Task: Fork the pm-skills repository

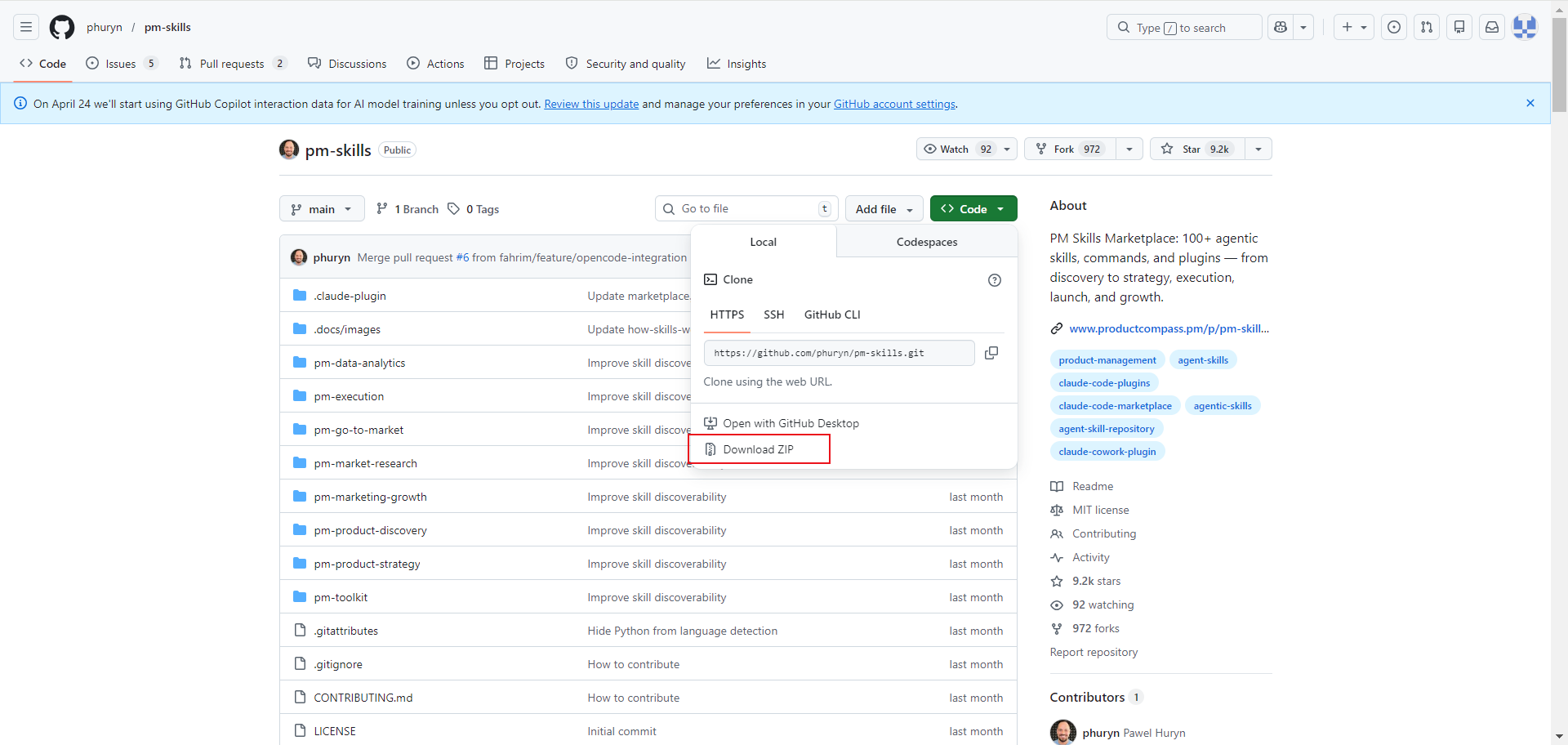Action: point(1070,149)
